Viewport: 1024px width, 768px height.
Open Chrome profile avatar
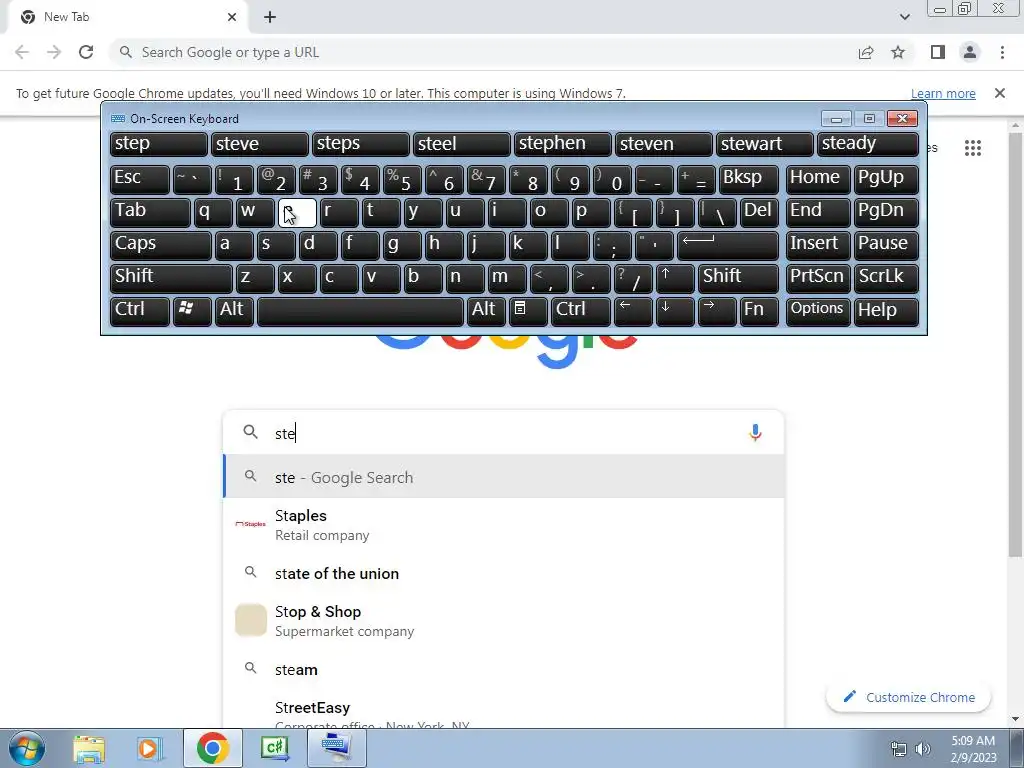coord(970,52)
